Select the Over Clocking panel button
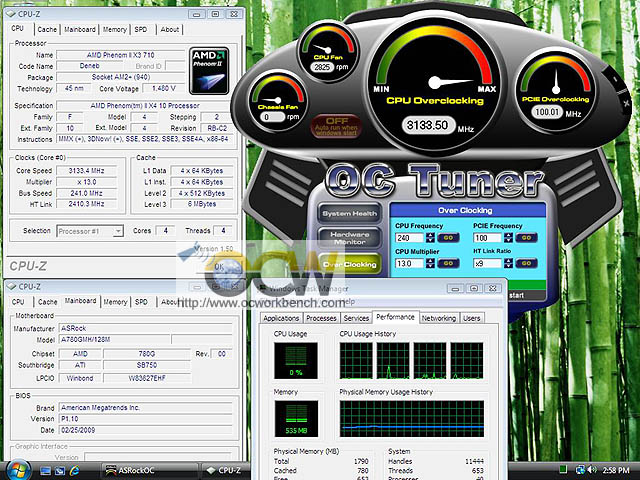640x480 pixels. [350, 264]
